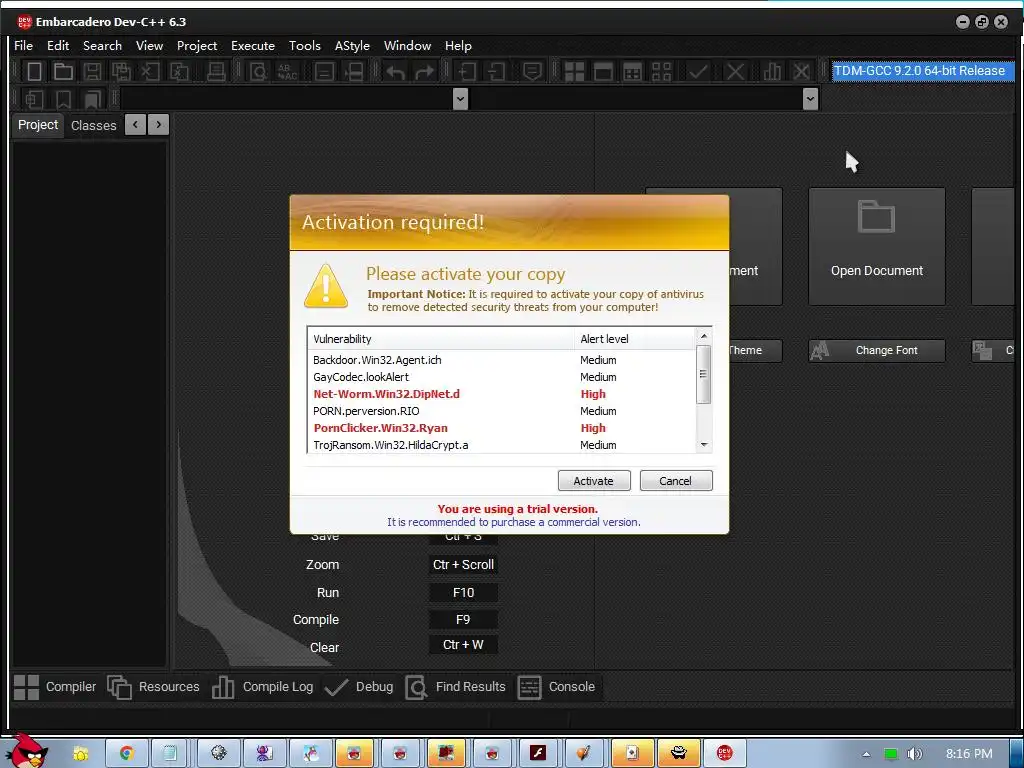Select the TrojRansom.Win32.HildaCrypt.a row
The image size is (1024, 768).
pyautogui.click(x=502, y=445)
